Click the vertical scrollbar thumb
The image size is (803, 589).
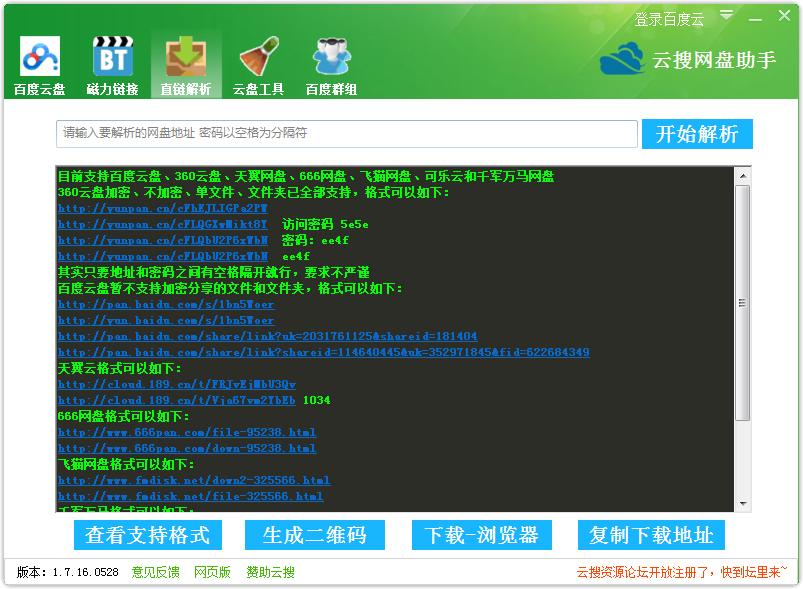743,303
